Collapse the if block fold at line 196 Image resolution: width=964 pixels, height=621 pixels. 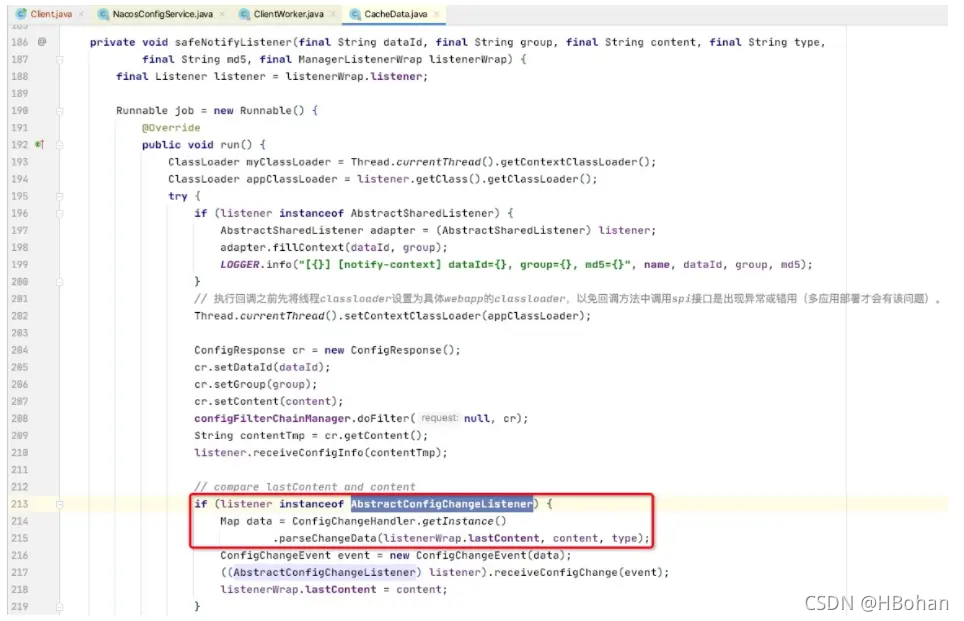(60, 213)
